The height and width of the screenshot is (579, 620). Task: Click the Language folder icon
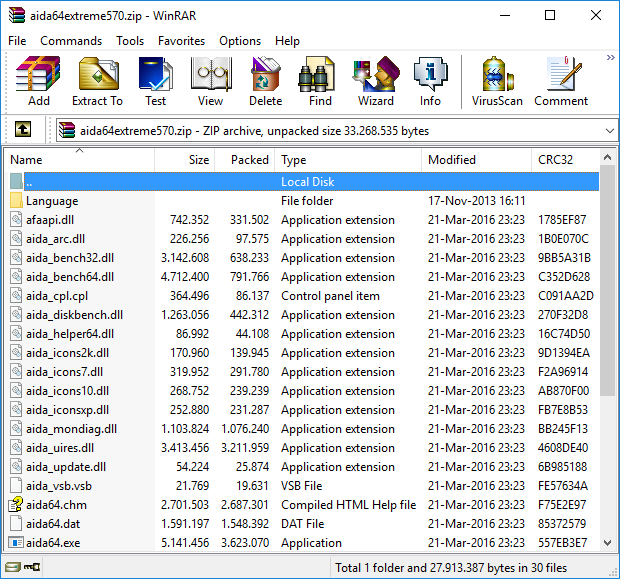click(16, 201)
